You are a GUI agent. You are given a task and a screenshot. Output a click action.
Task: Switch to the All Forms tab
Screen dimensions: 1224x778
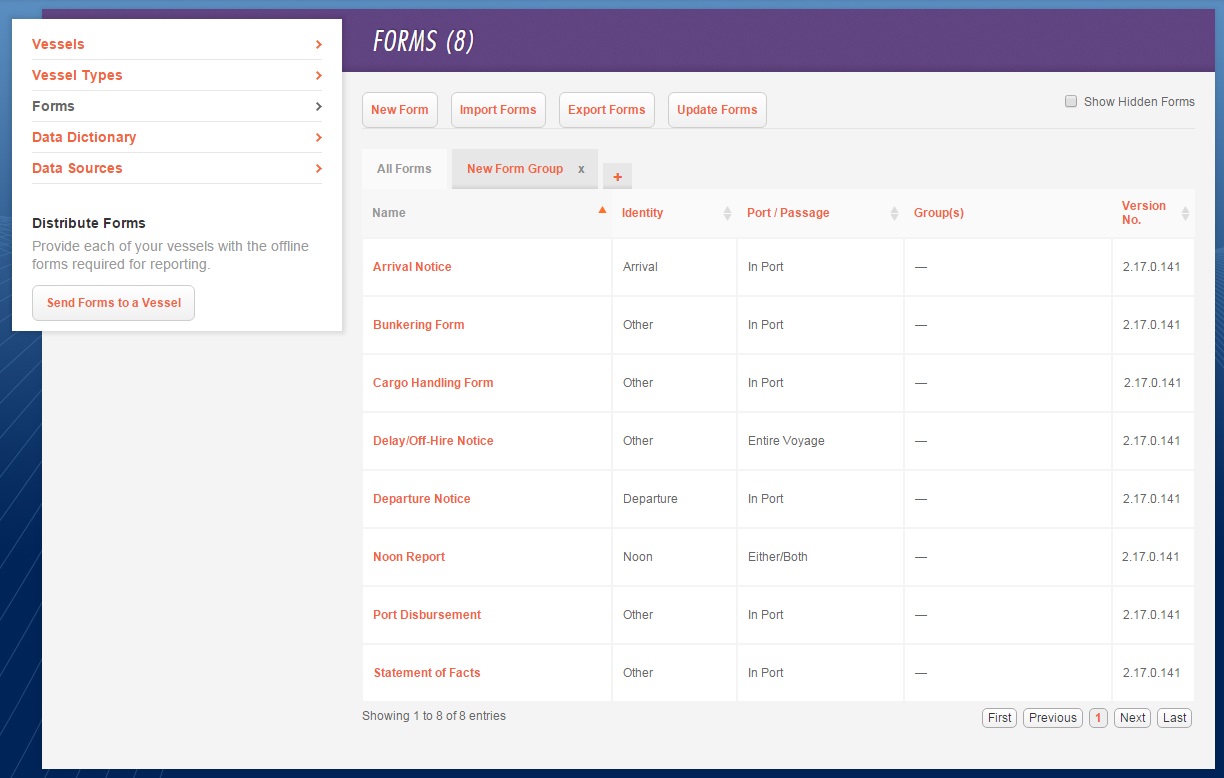[404, 169]
